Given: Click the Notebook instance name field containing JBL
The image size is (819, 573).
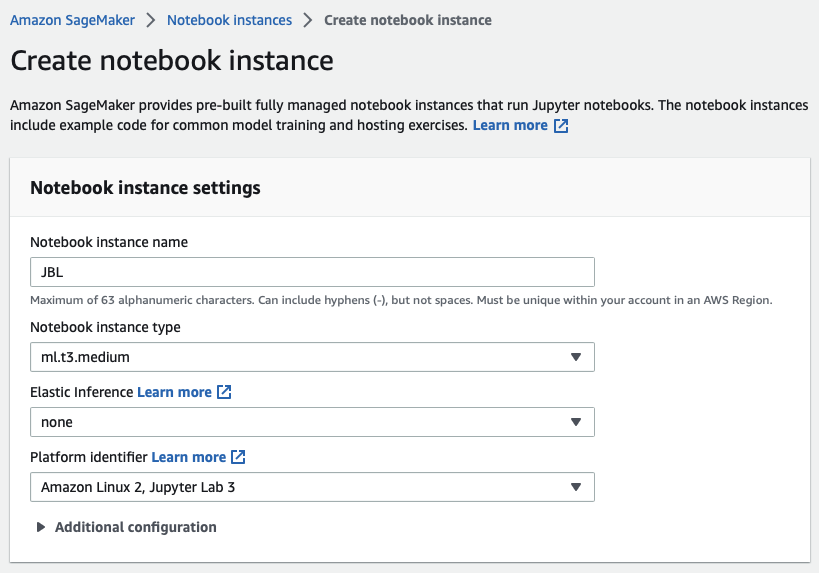Looking at the screenshot, I should coord(312,272).
